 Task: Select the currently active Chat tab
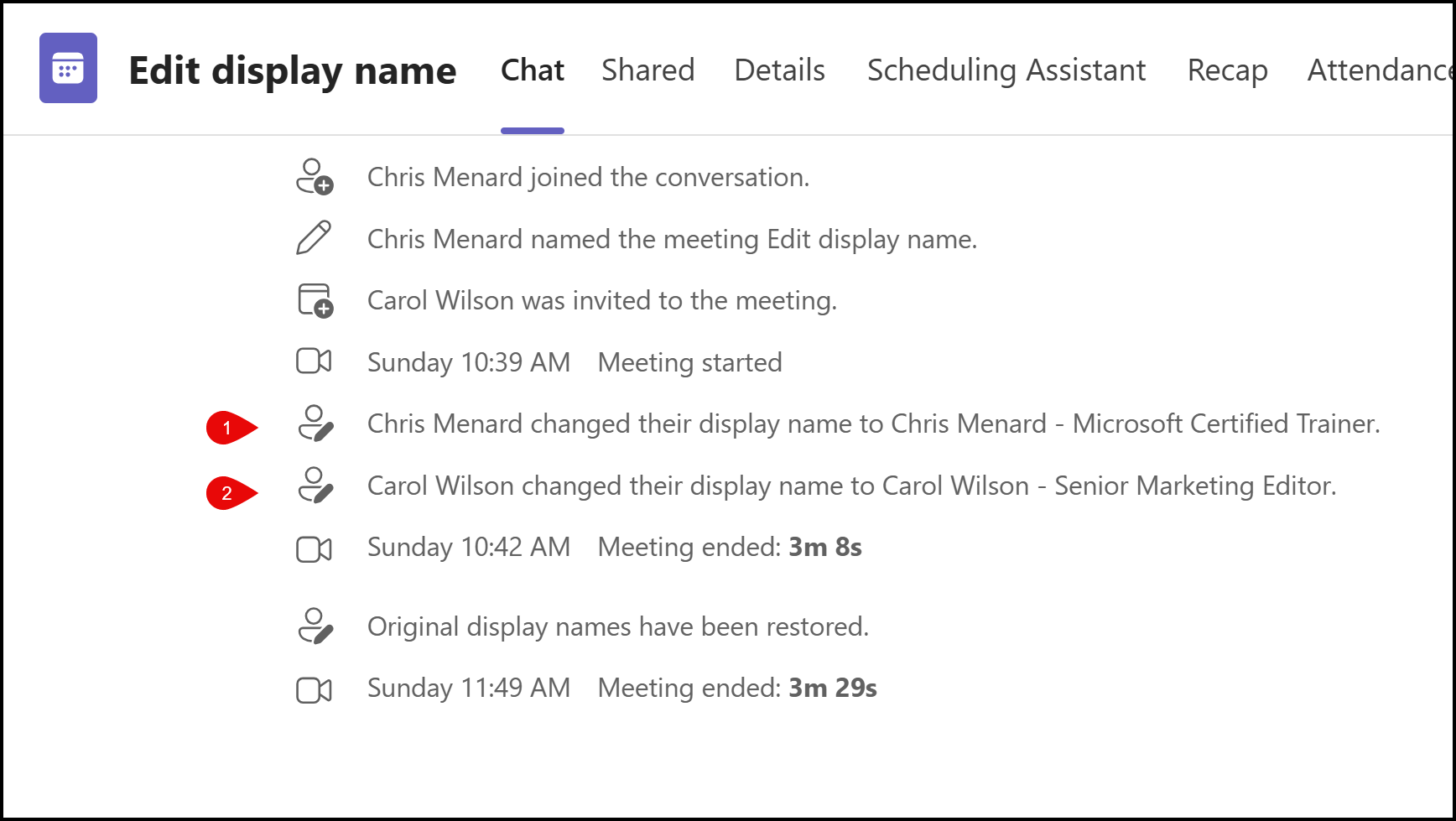532,70
